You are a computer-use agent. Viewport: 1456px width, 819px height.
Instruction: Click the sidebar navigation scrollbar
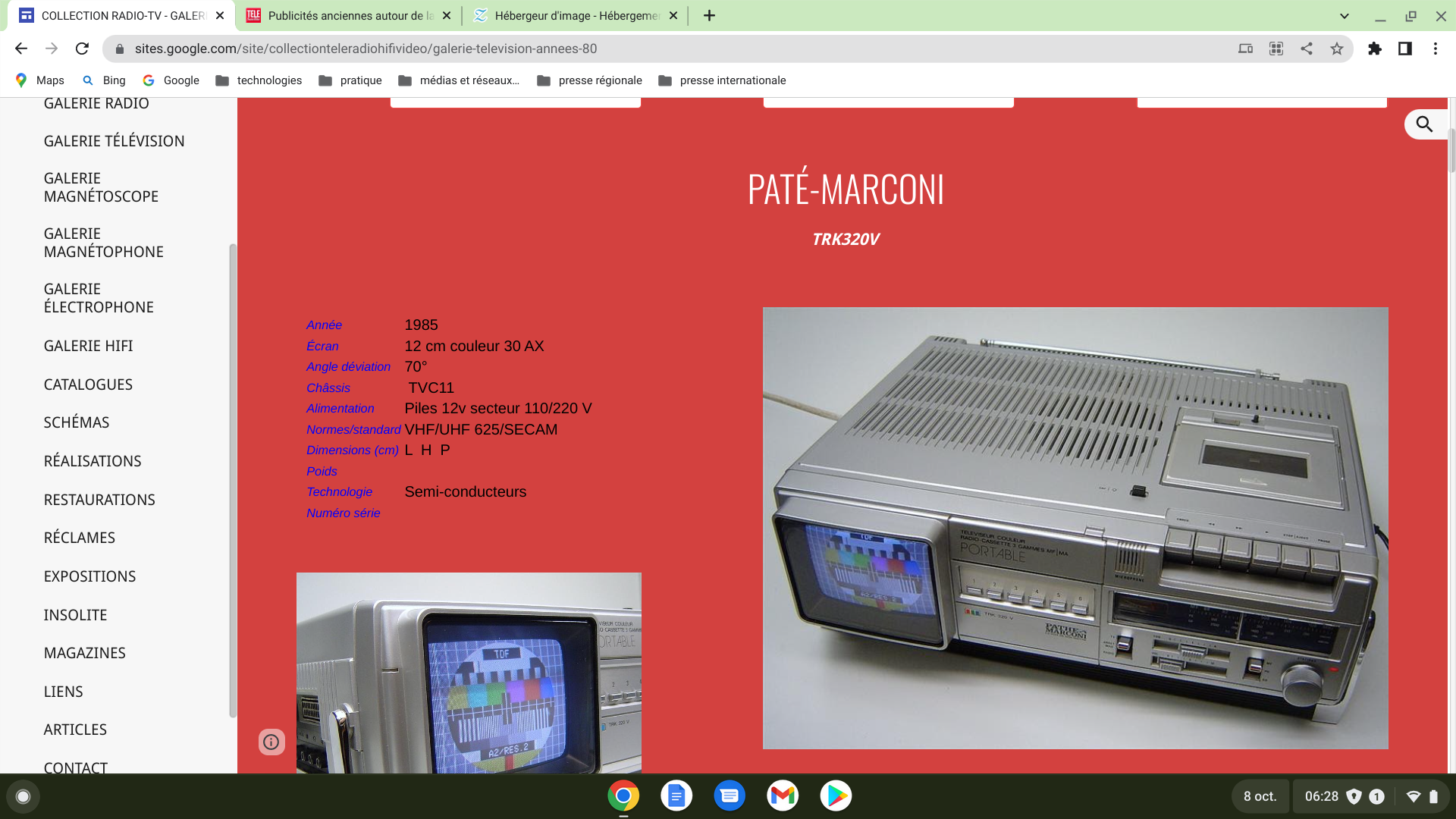pyautogui.click(x=233, y=479)
